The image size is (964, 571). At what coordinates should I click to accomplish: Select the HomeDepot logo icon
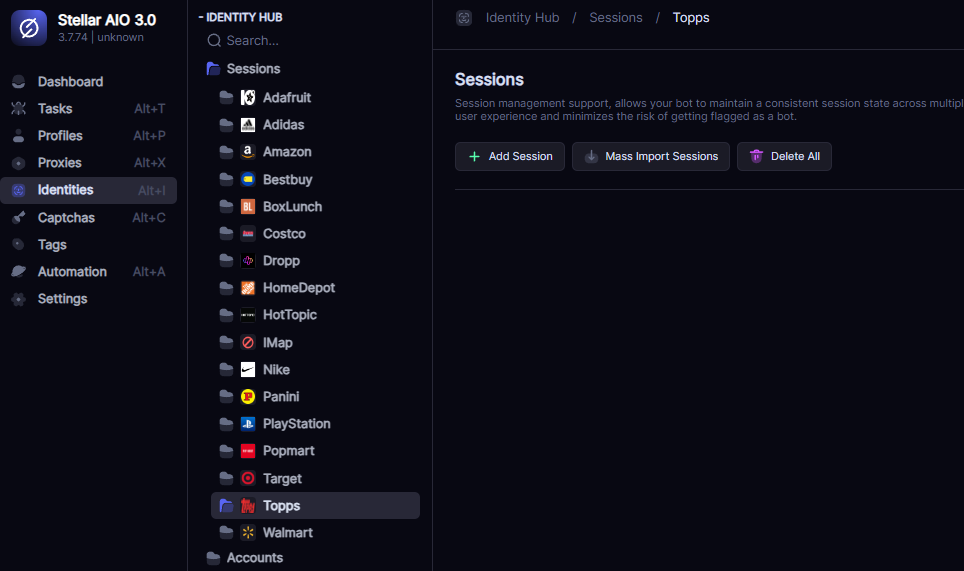[x=248, y=288]
